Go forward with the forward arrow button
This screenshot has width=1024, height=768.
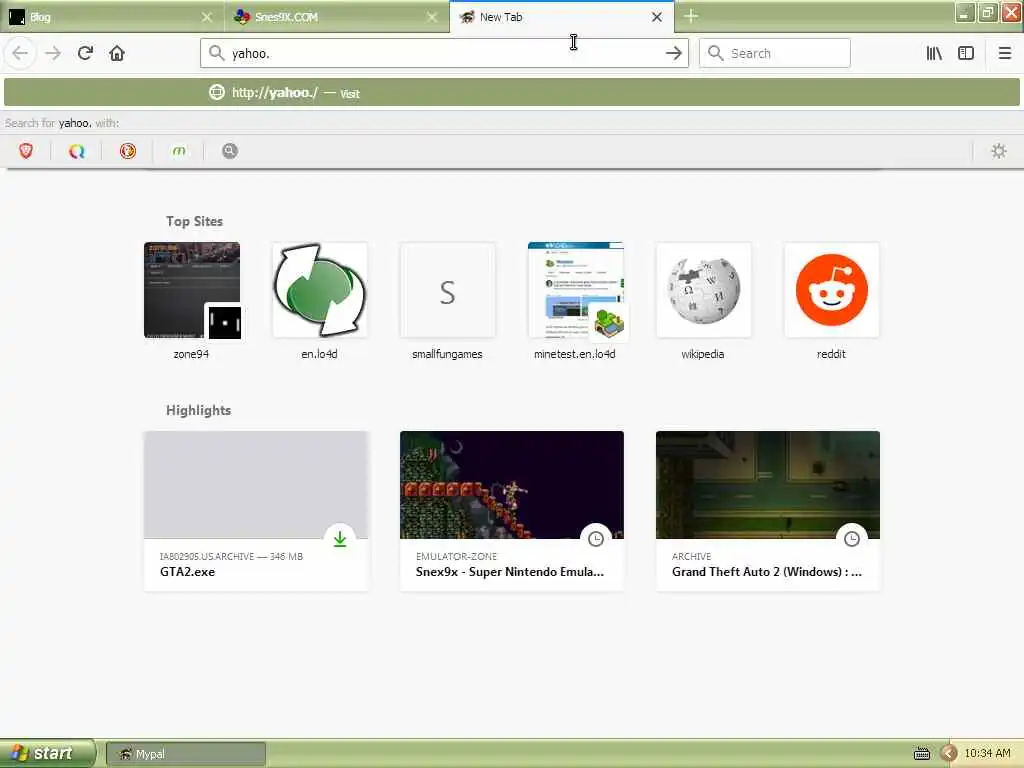click(53, 54)
